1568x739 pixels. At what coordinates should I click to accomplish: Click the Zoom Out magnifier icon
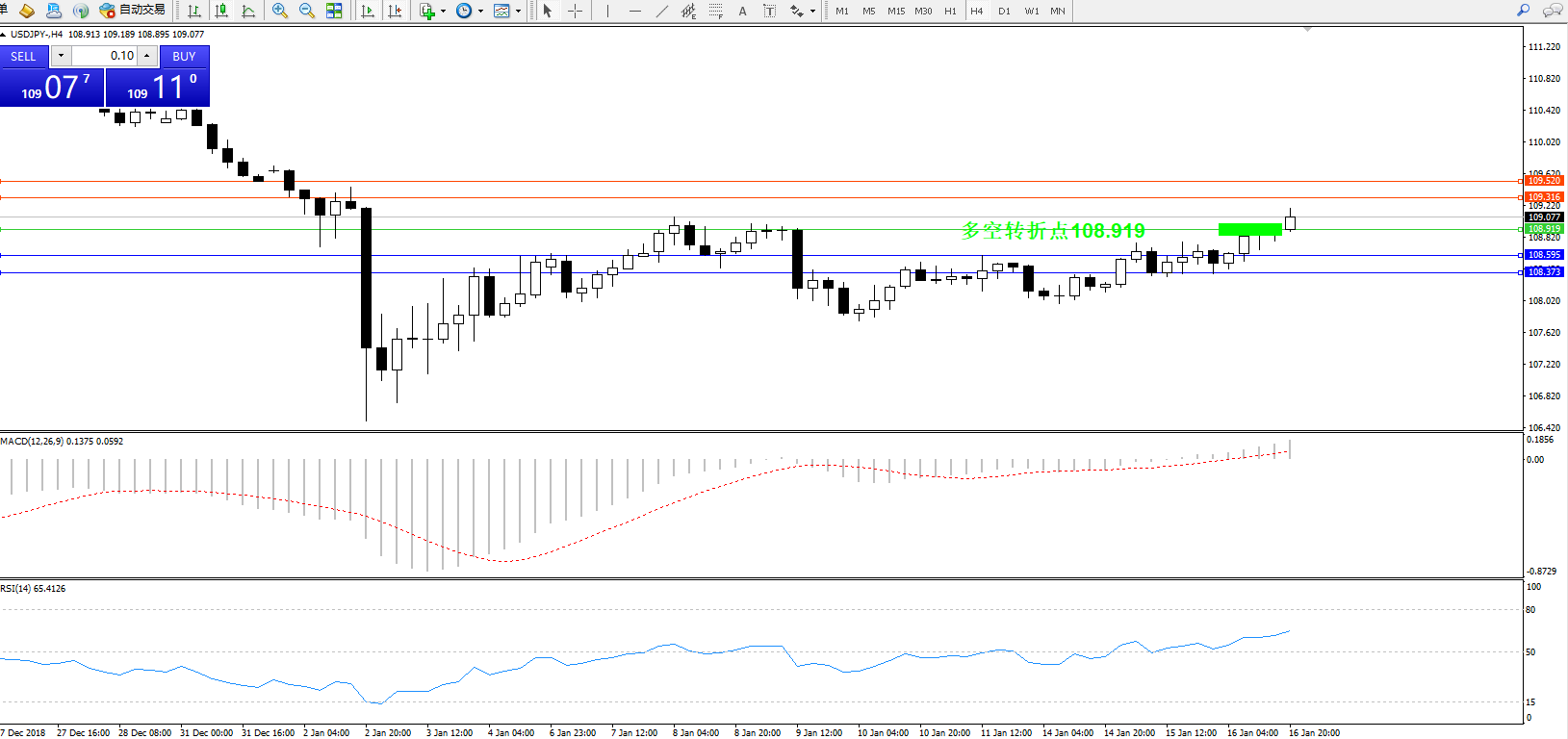pyautogui.click(x=307, y=11)
